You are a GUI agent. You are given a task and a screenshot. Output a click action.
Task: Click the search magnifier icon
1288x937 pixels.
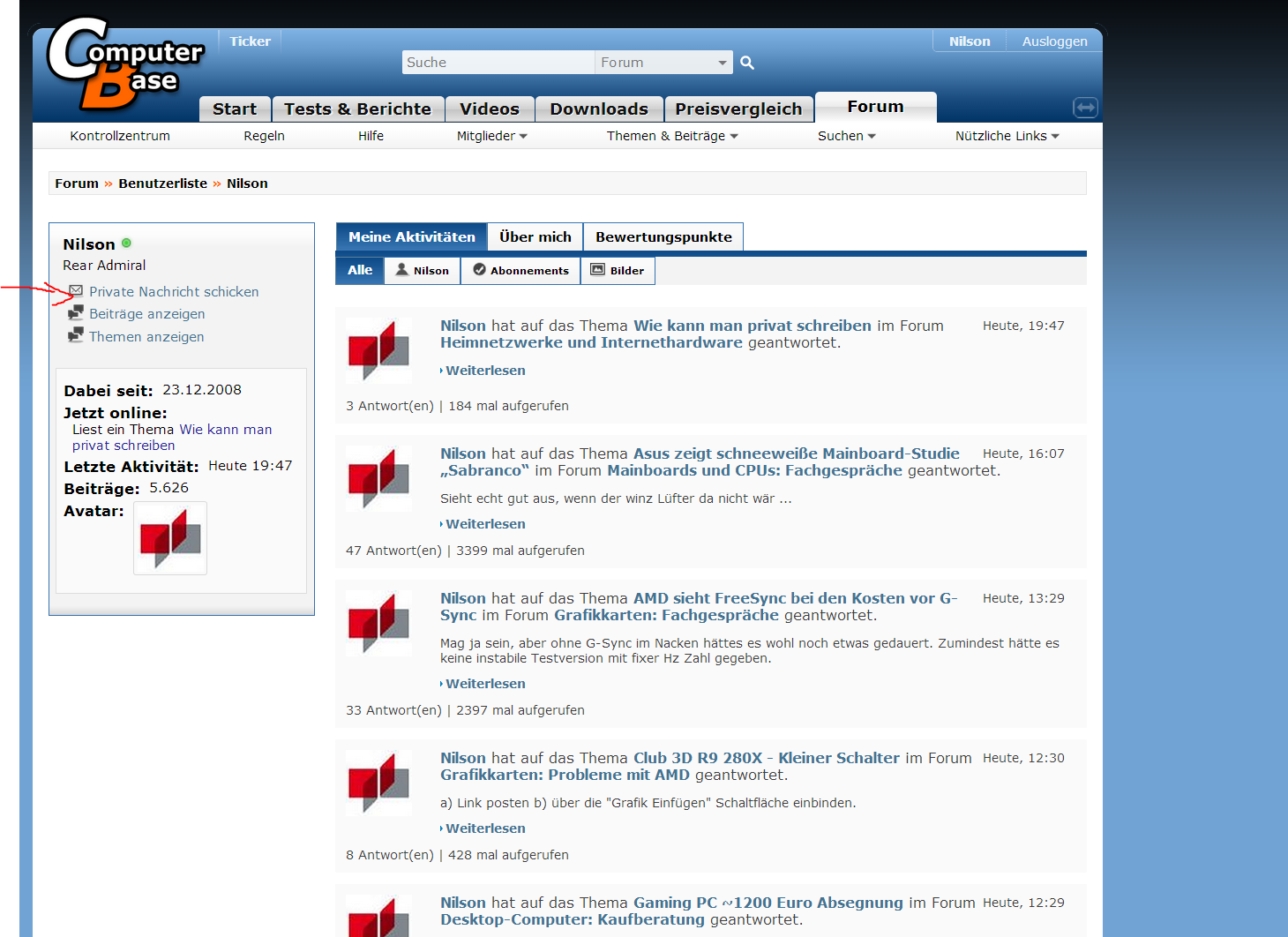pos(747,63)
